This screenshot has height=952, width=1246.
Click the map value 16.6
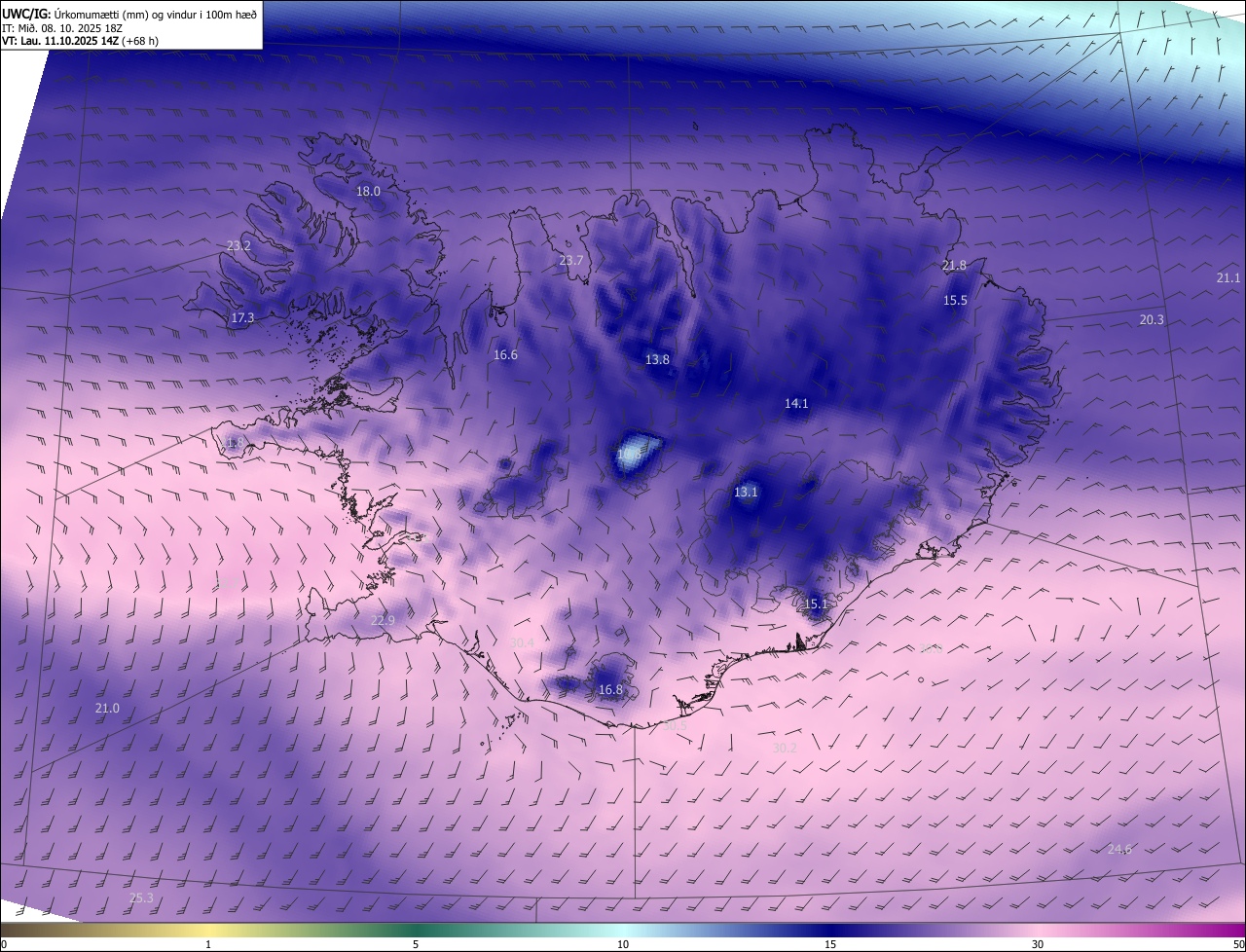505,355
